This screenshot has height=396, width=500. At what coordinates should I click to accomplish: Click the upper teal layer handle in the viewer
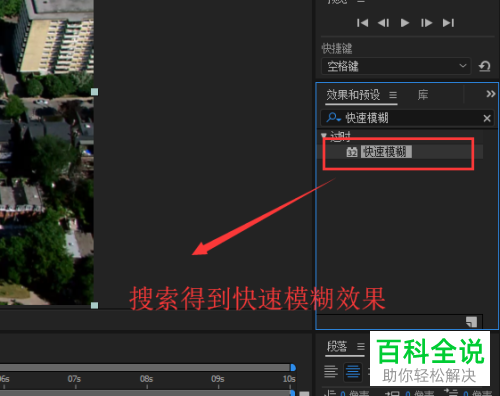point(94,92)
